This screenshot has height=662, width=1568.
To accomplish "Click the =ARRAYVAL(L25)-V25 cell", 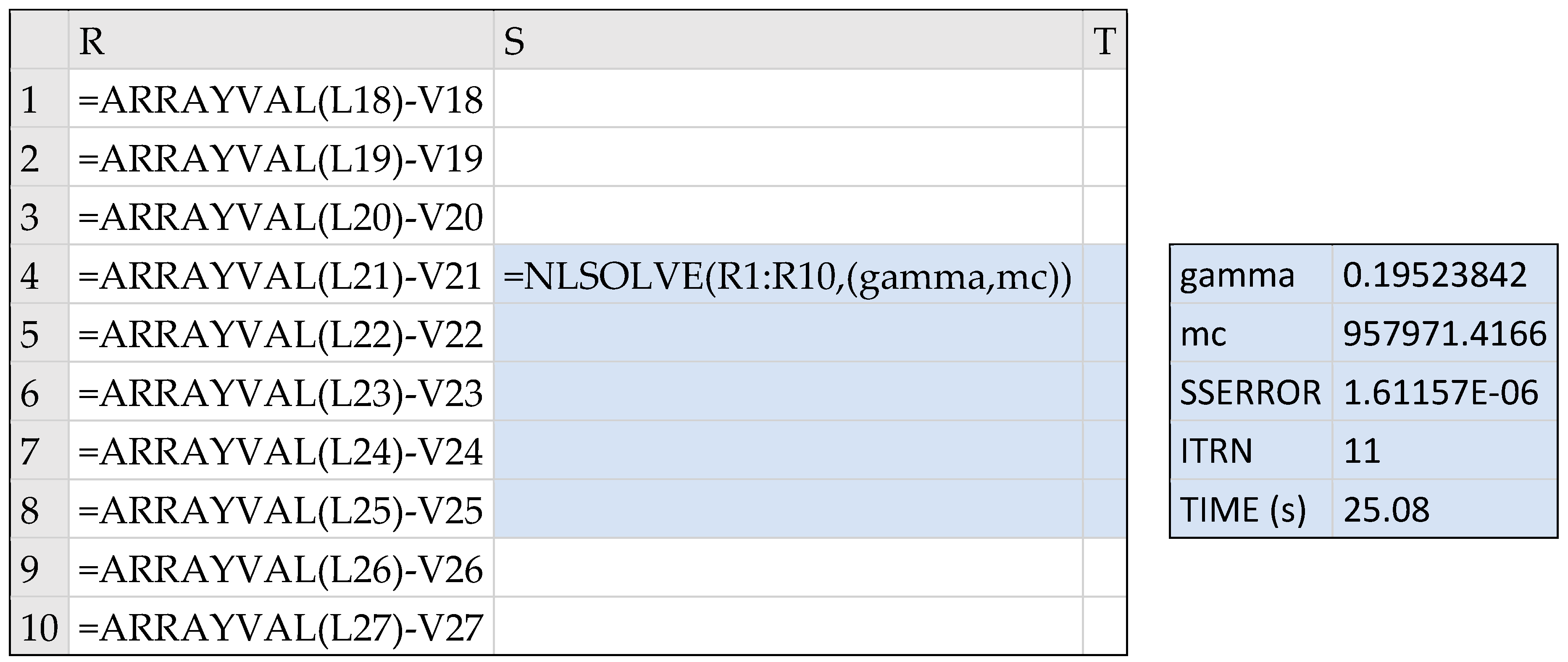I will 281,510.
